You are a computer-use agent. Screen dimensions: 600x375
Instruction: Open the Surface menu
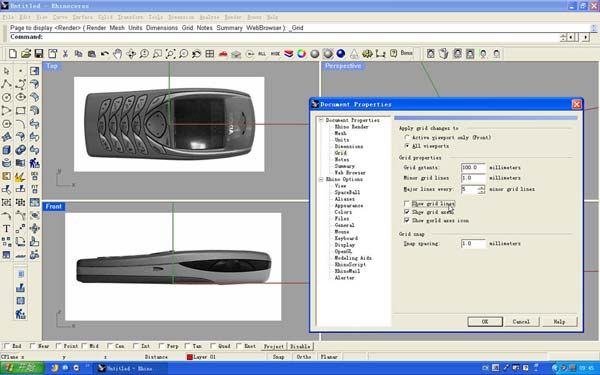click(83, 17)
